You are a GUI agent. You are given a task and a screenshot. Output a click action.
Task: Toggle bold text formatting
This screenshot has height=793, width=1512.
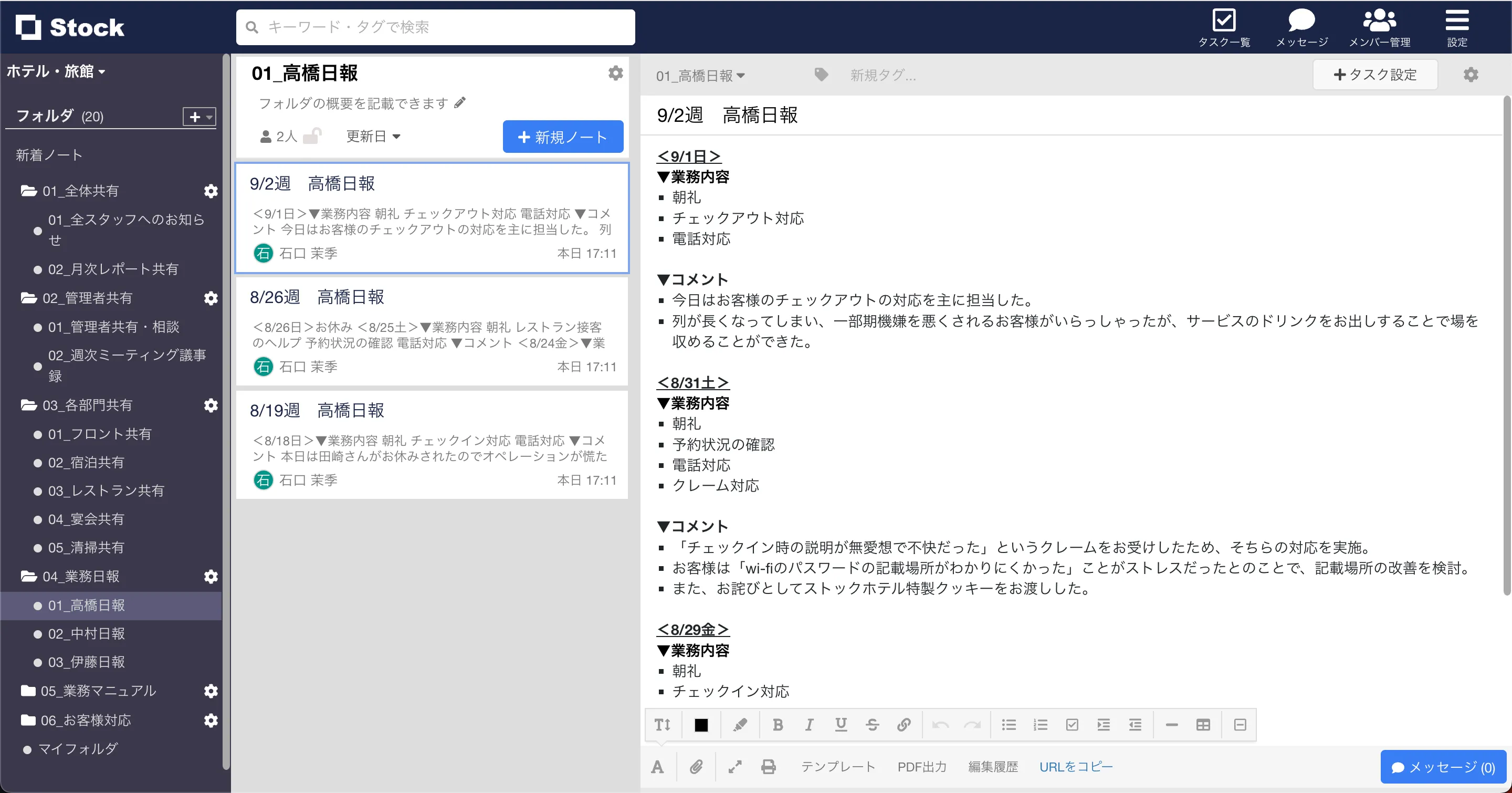778,725
